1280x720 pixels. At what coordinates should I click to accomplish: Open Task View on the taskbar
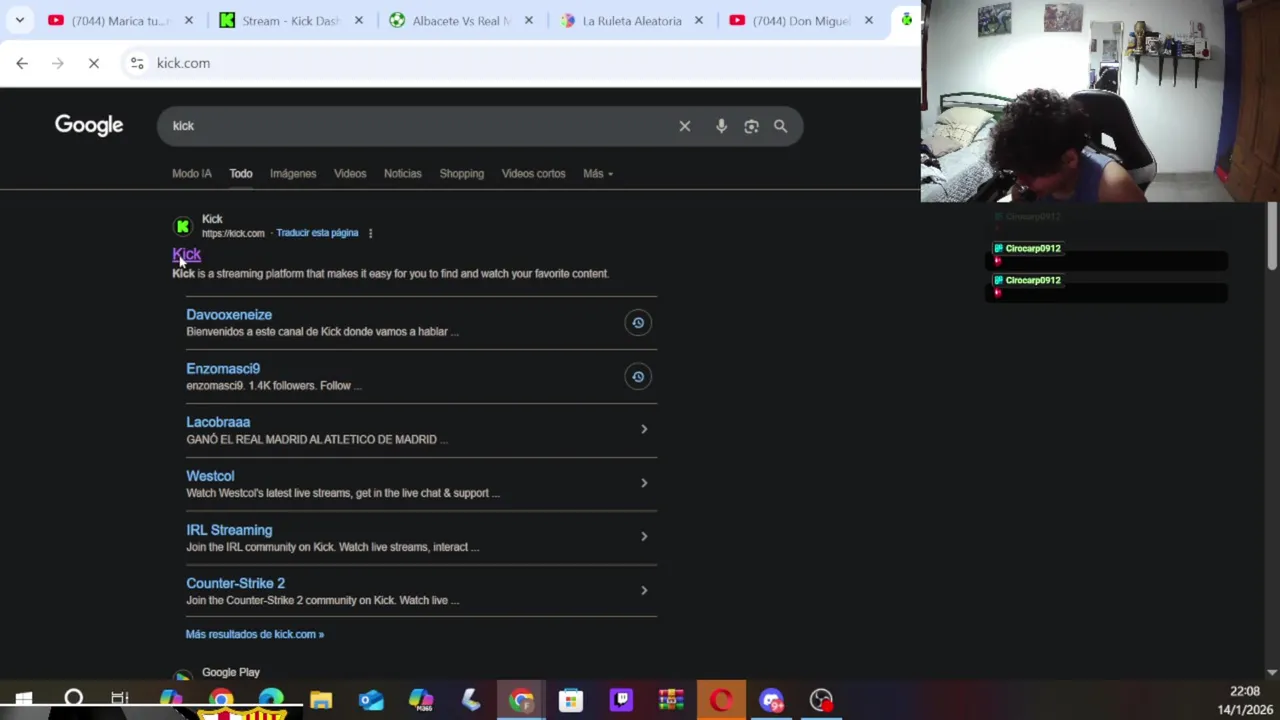point(120,699)
